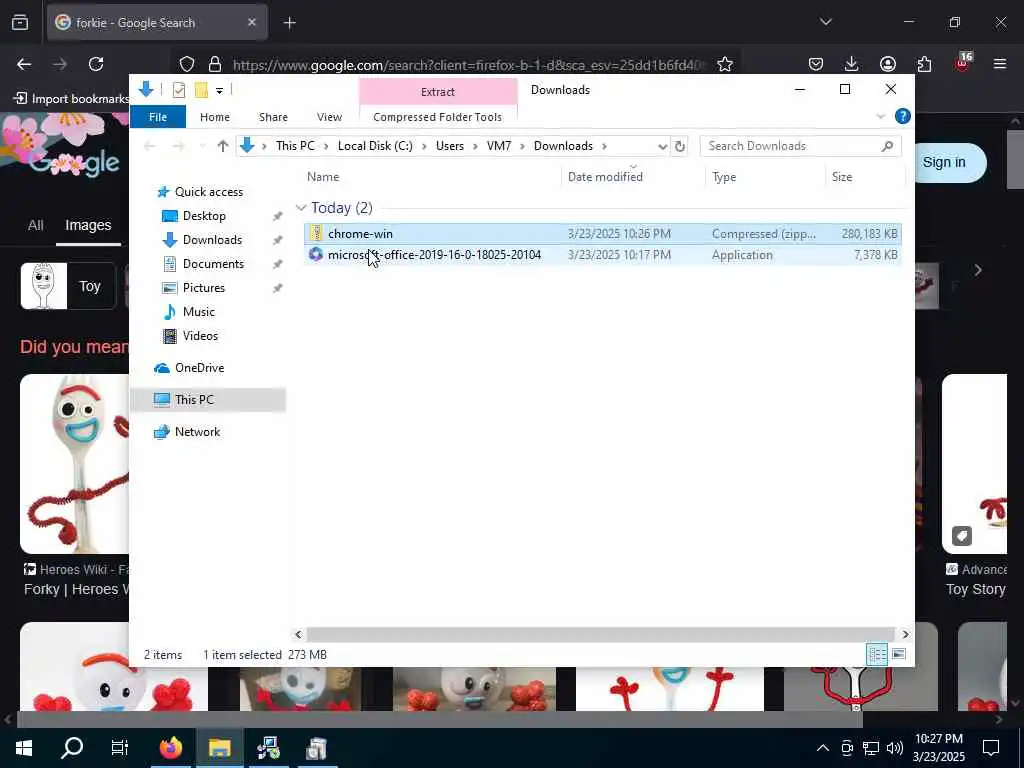Open Windows taskbar Search
Viewport: 1024px width, 768px height.
tap(72, 748)
